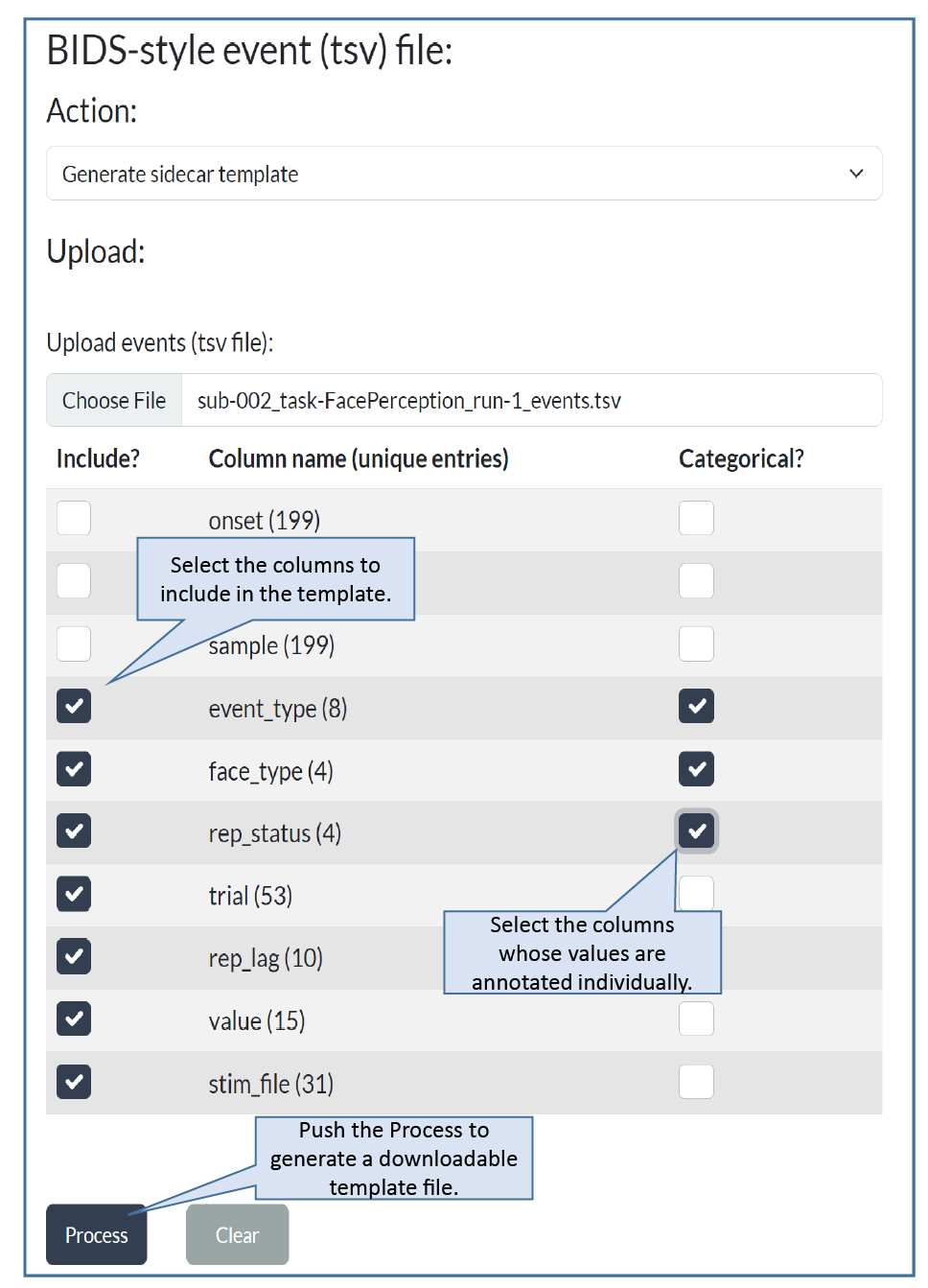This screenshot has height=1288, width=928.
Task: Uncheck Include for trial column
Action: tap(74, 894)
